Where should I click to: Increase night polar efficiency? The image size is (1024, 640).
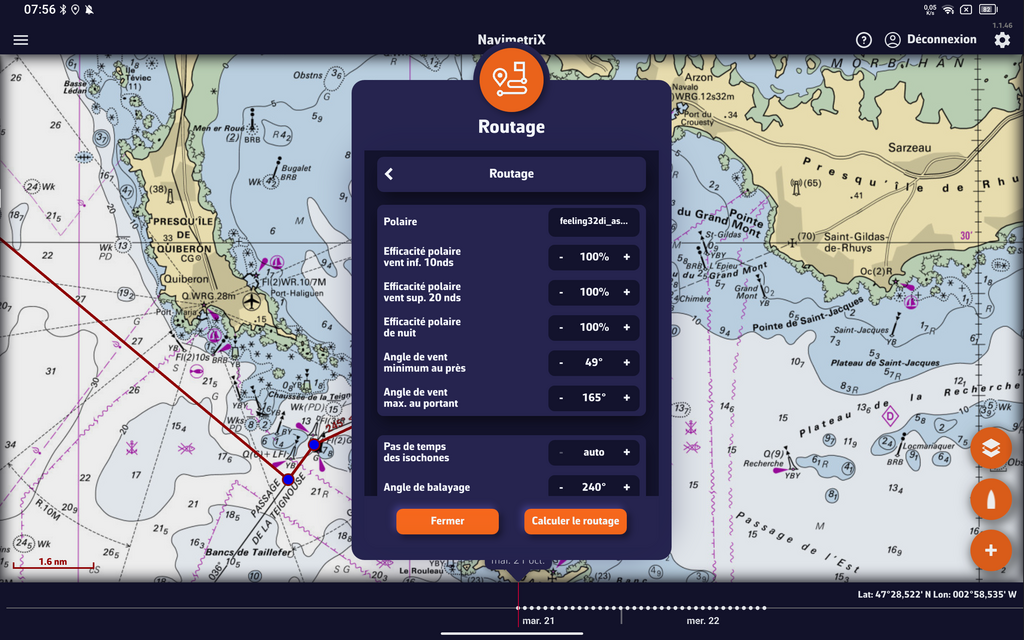(x=627, y=327)
